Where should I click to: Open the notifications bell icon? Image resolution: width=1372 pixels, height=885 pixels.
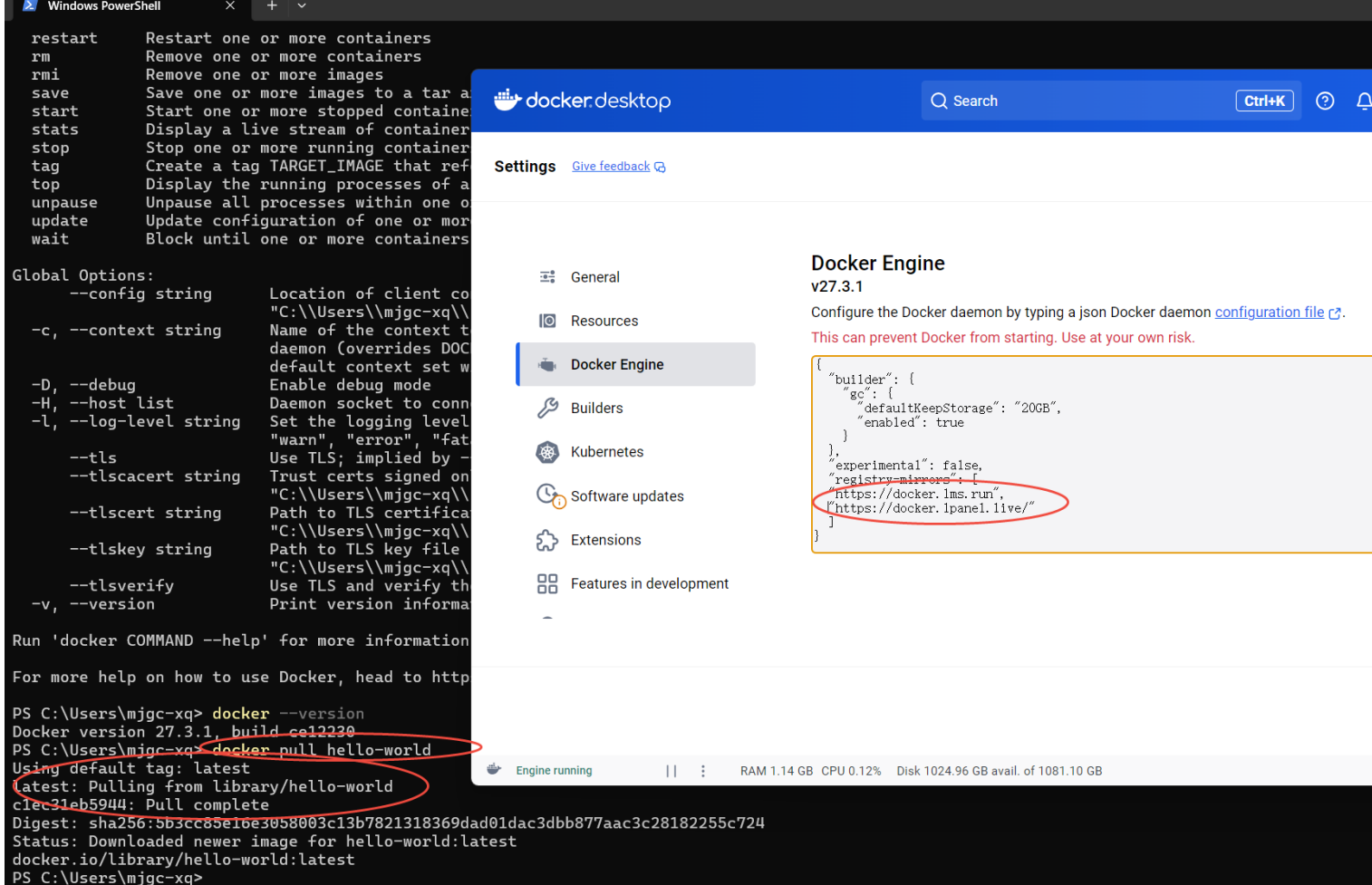(1364, 101)
